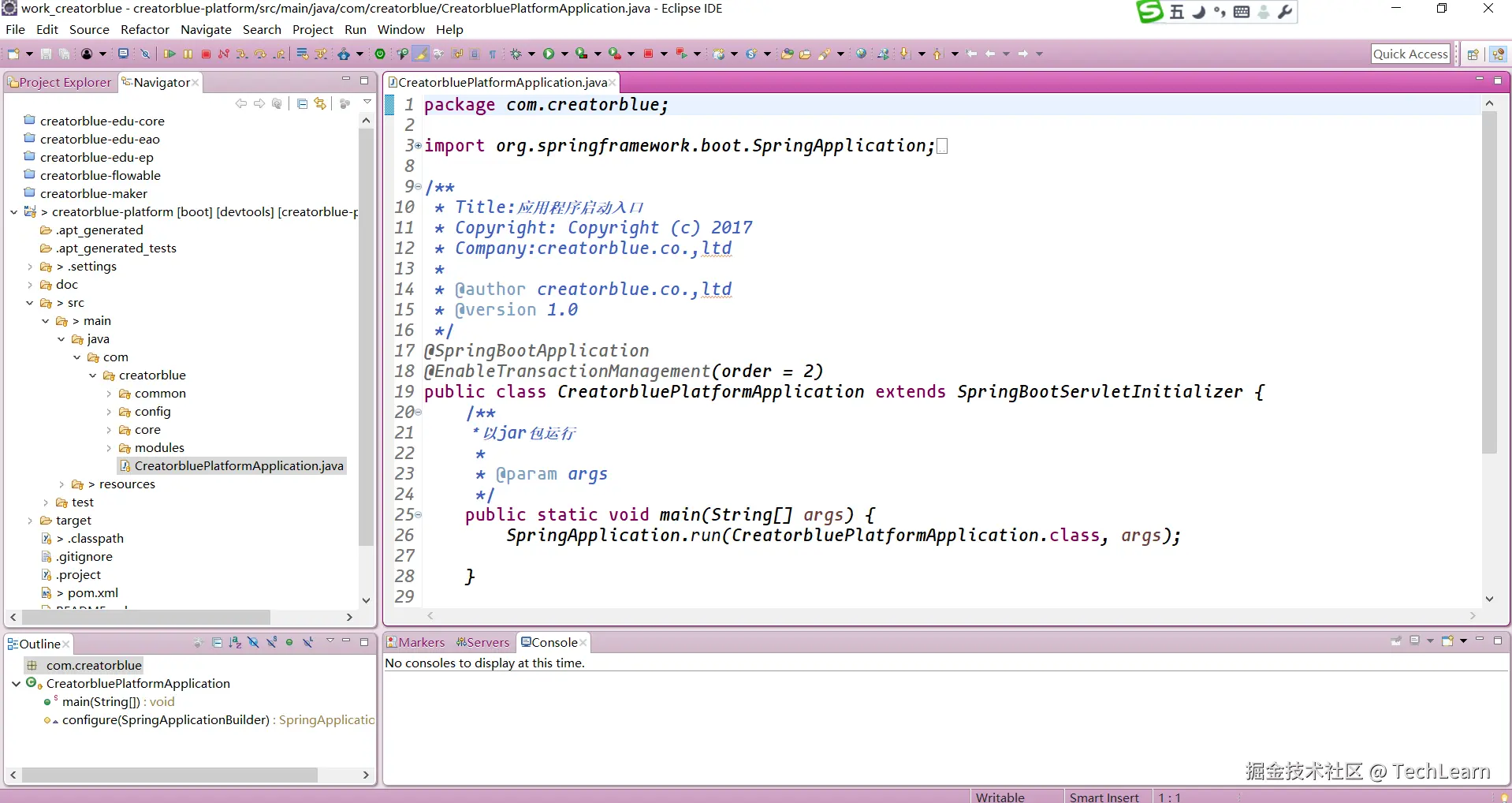Click the red Terminate toolbar icon
The image size is (1512, 803).
pyautogui.click(x=206, y=54)
